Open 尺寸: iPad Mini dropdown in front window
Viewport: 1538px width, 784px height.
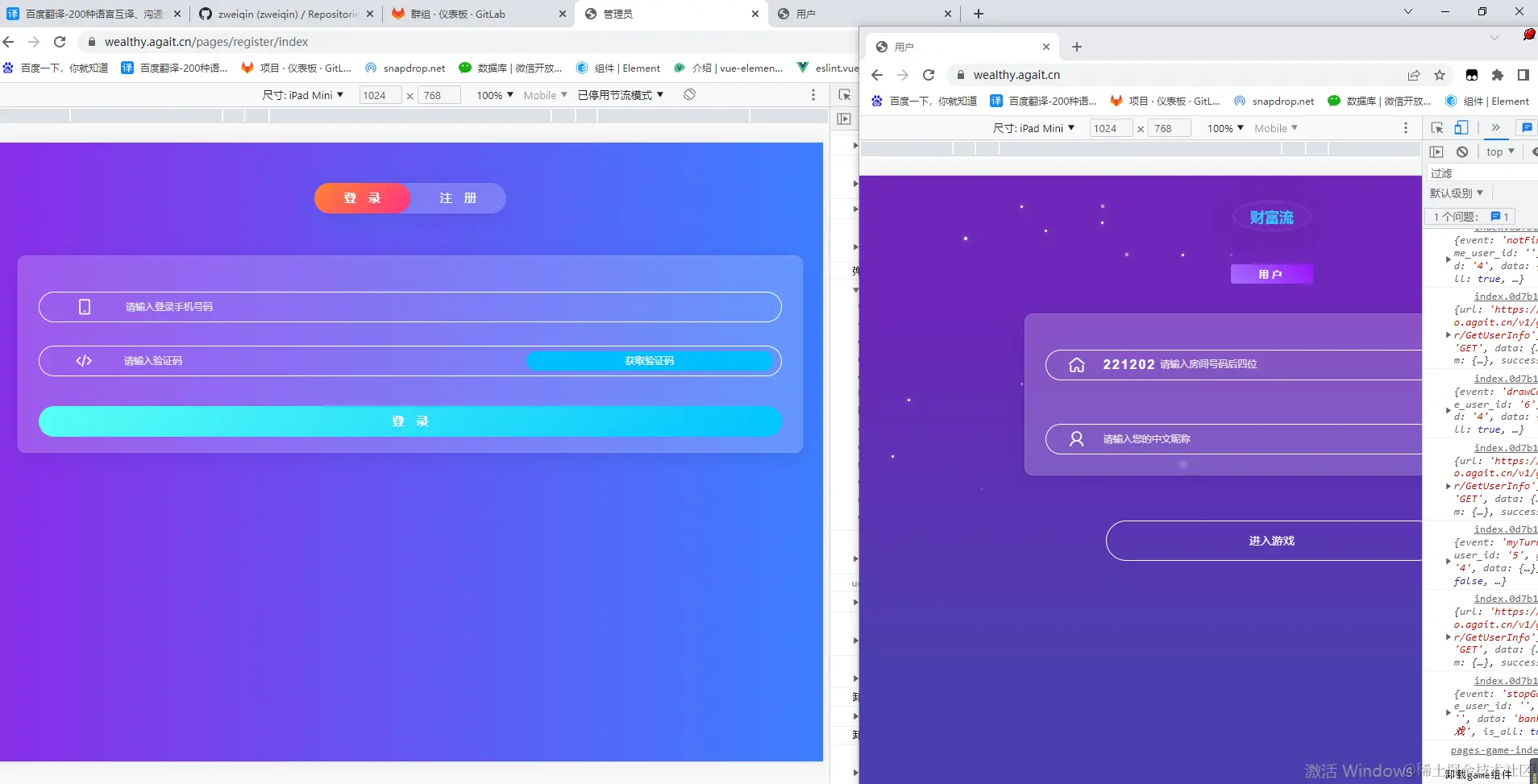(x=1033, y=128)
